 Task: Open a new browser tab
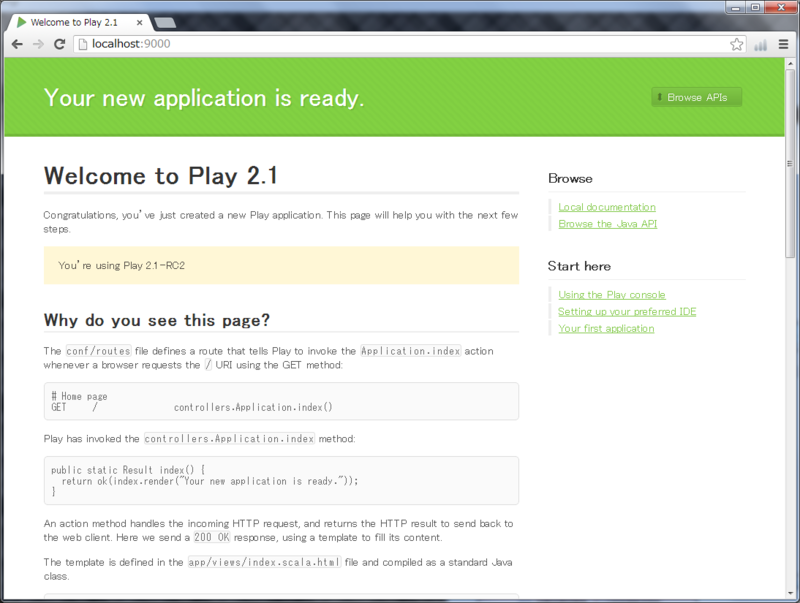(165, 22)
